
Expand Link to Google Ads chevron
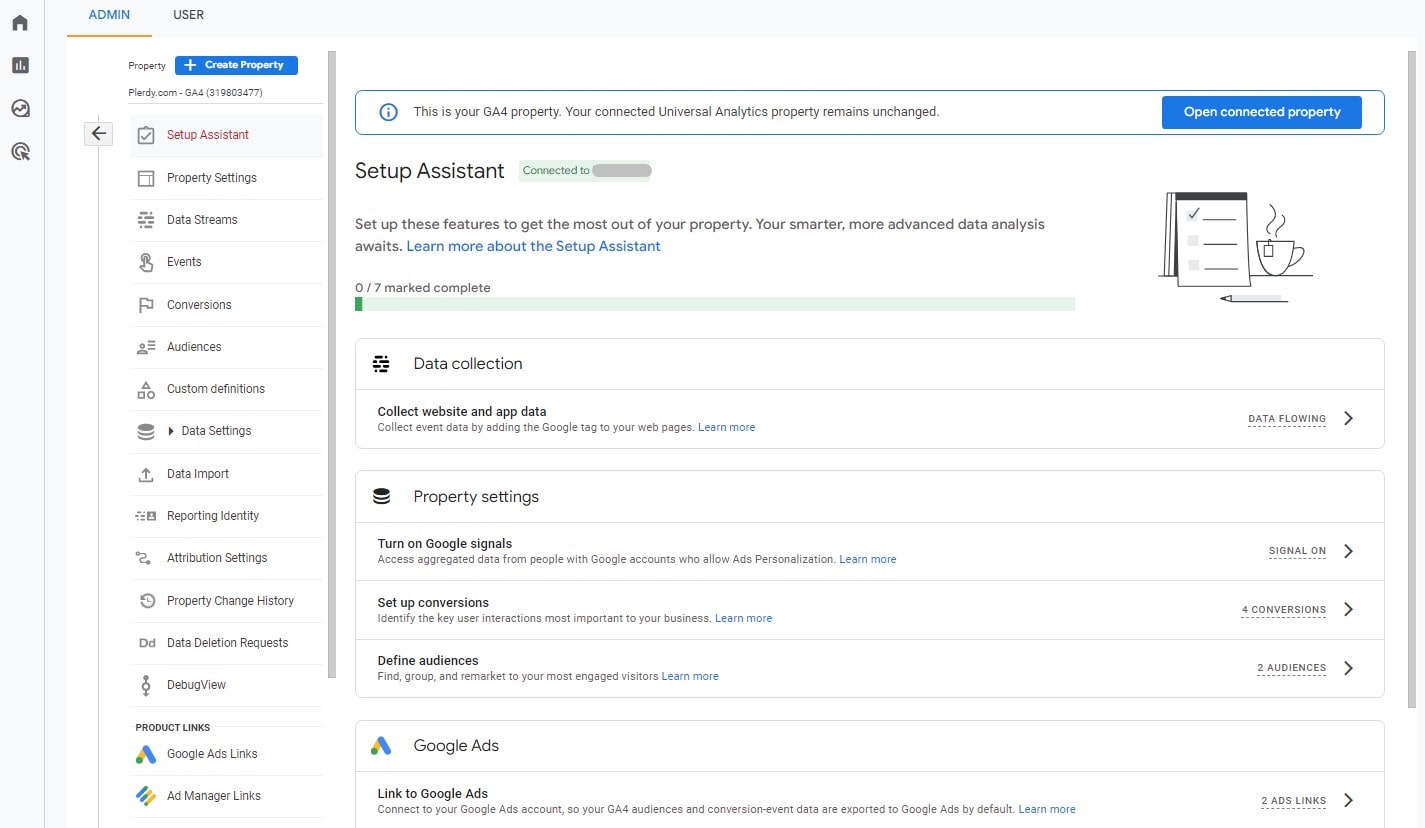pos(1348,800)
